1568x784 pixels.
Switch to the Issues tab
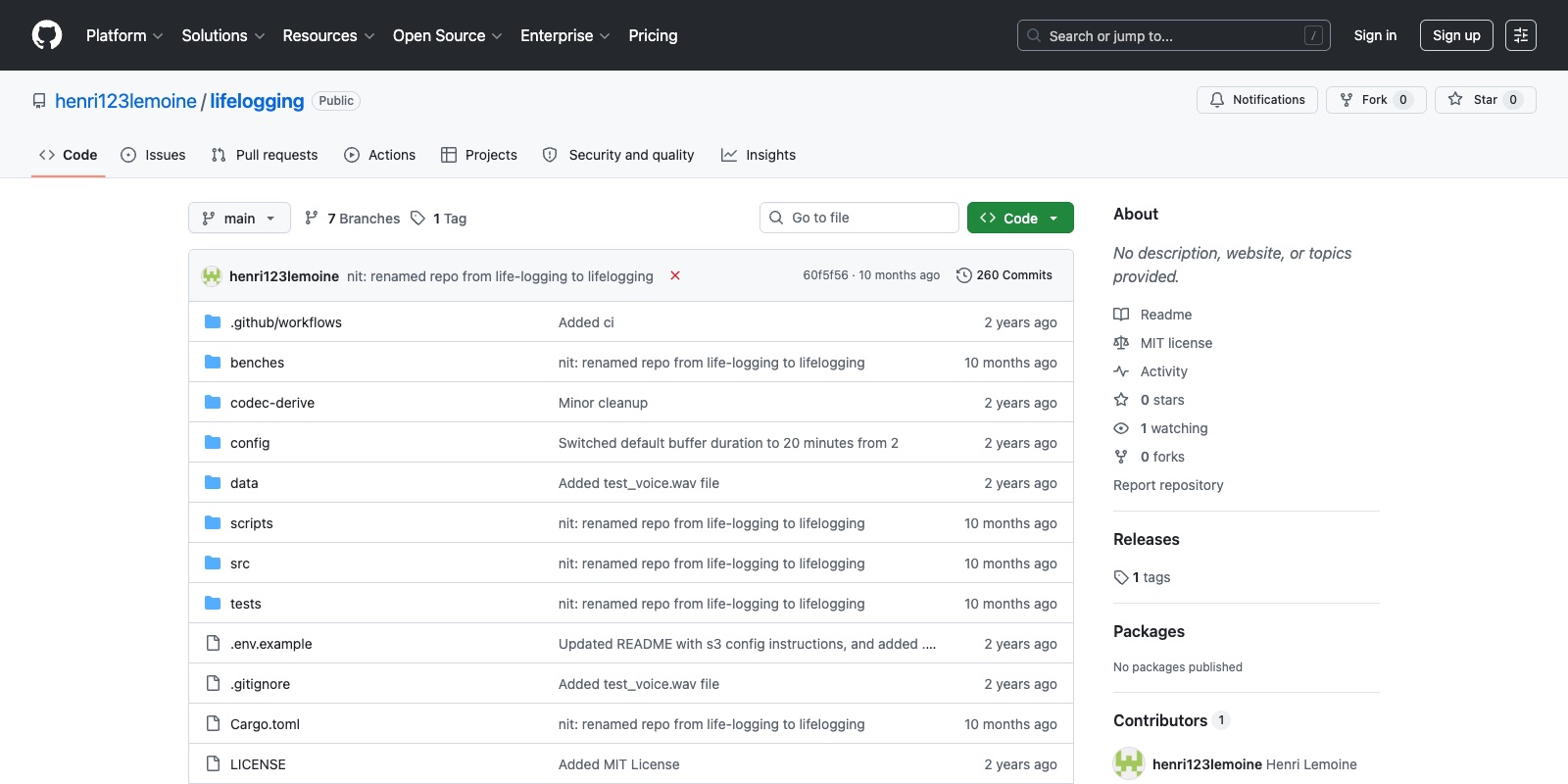[153, 155]
